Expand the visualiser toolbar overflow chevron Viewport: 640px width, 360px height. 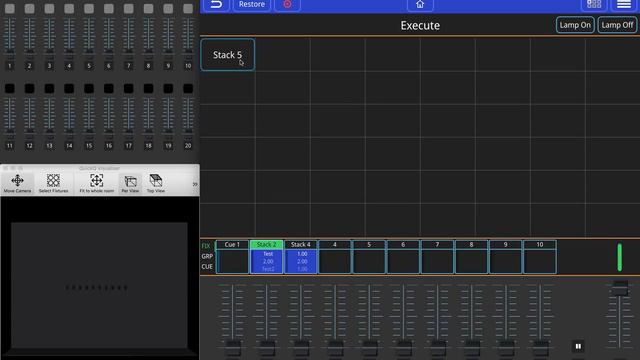coord(195,184)
